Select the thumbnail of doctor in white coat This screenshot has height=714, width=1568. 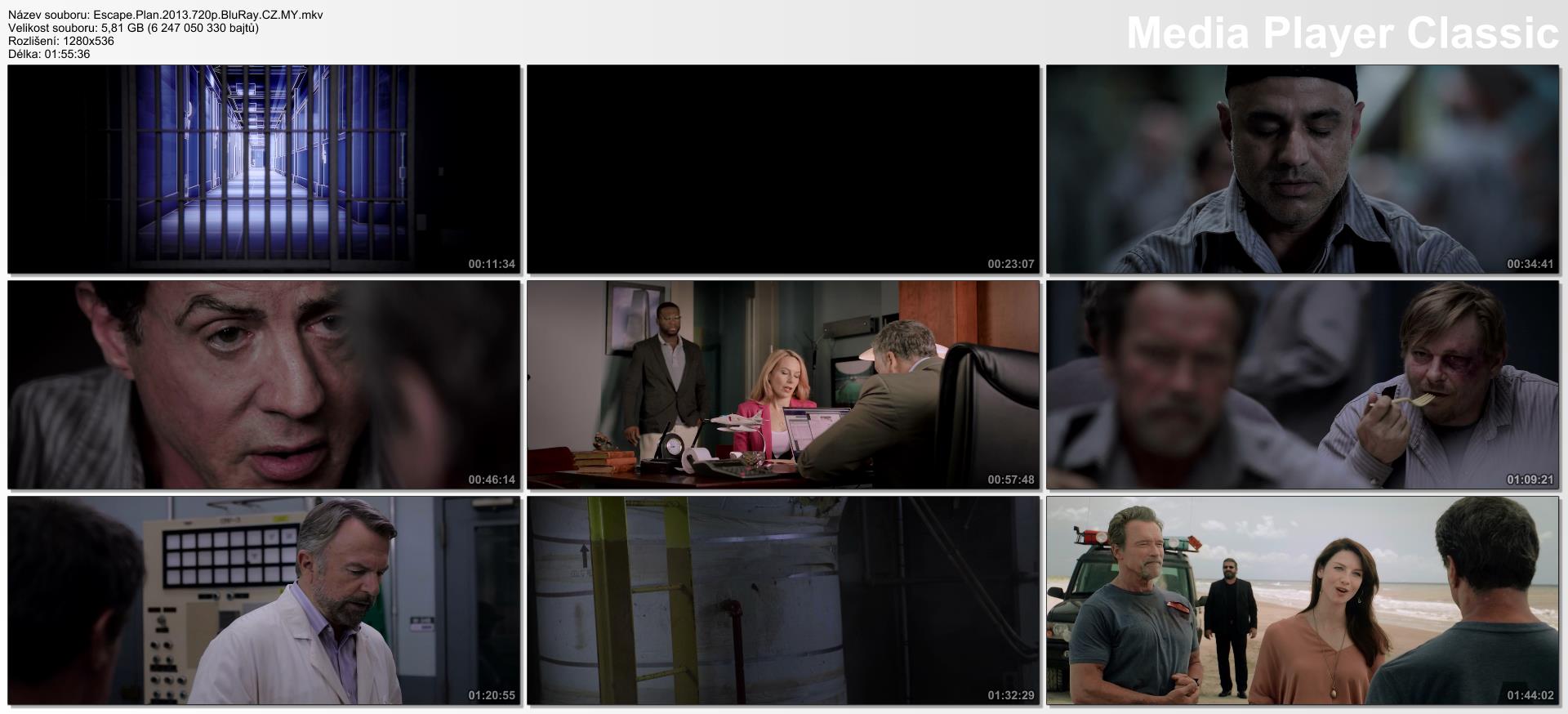(x=263, y=600)
